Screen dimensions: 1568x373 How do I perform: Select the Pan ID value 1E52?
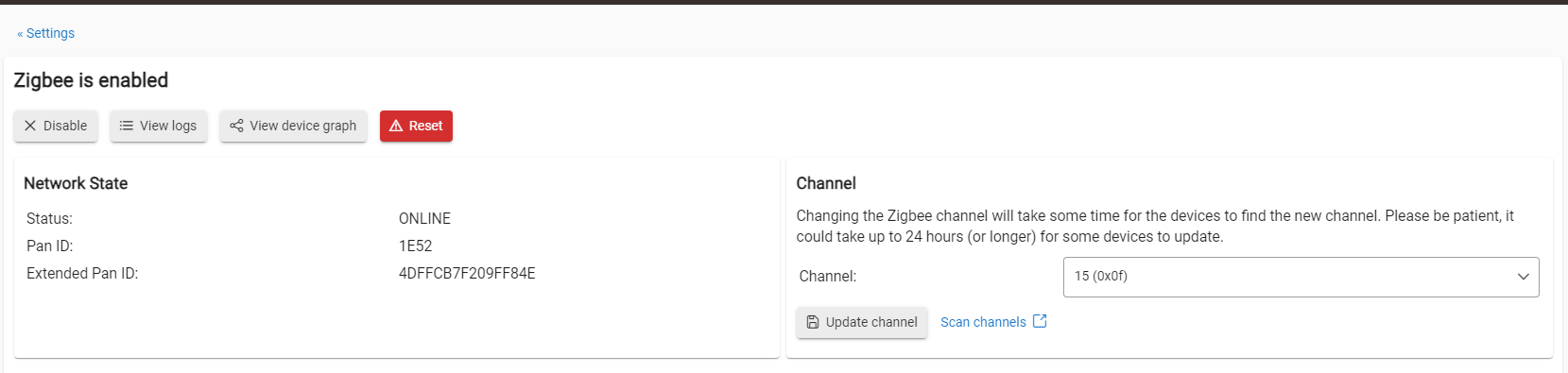[x=415, y=246]
